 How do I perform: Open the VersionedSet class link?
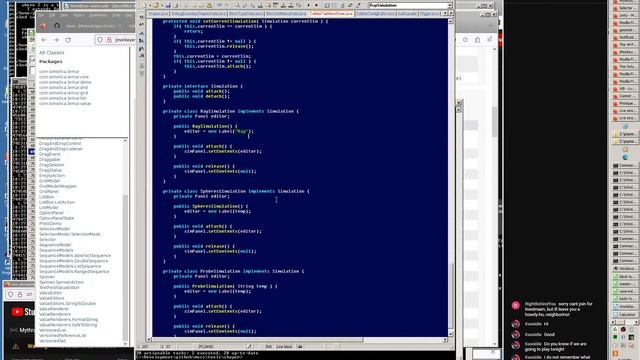tap(52, 340)
